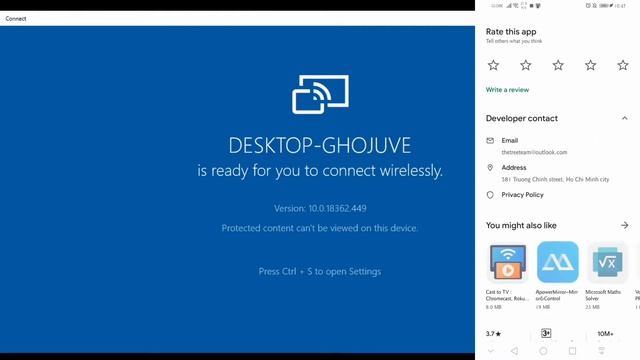Tap the 3+ content rating icon
This screenshot has width=640, height=360.
pyautogui.click(x=546, y=333)
